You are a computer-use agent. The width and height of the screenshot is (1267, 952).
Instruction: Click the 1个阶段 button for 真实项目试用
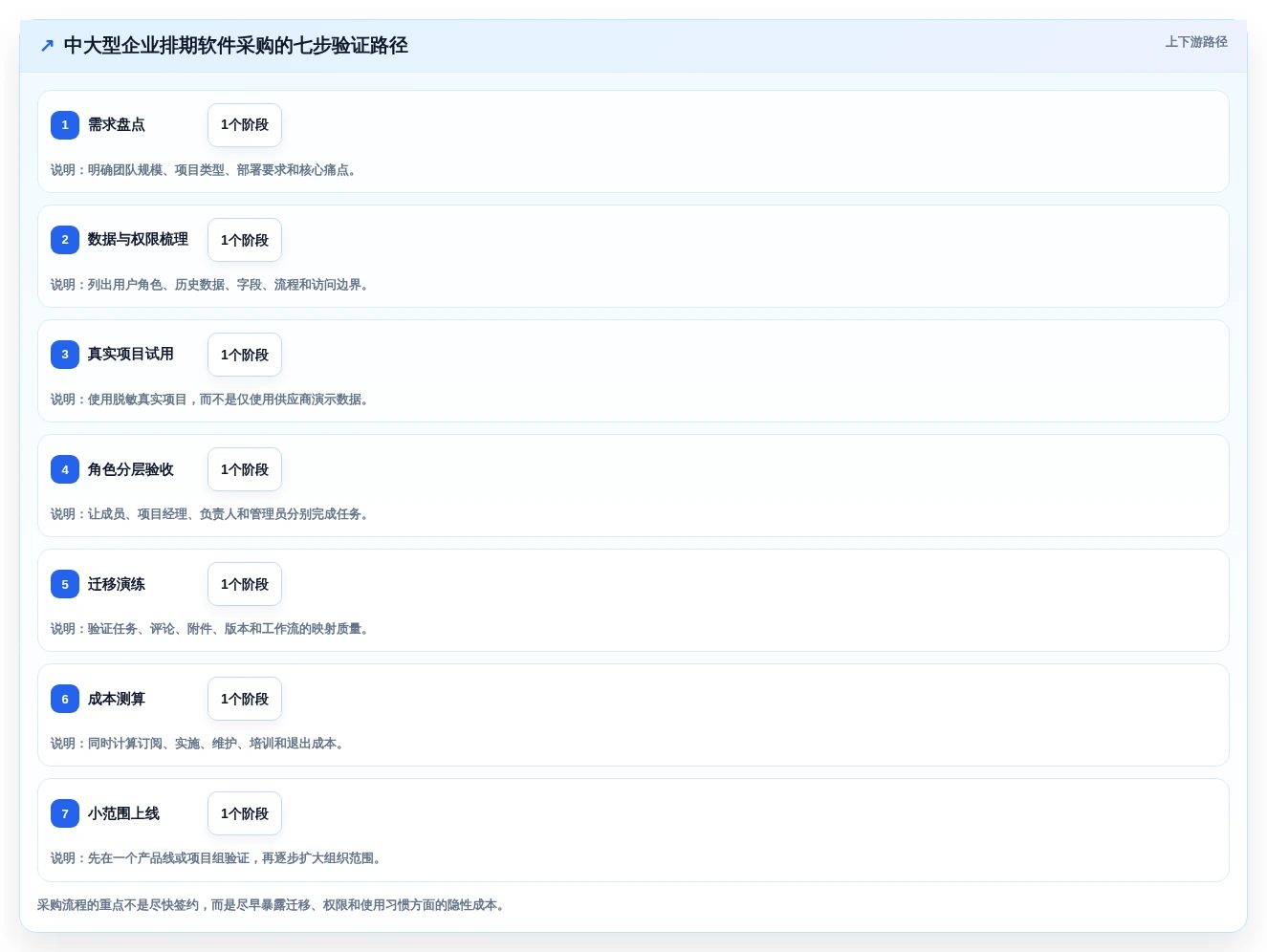(x=245, y=355)
